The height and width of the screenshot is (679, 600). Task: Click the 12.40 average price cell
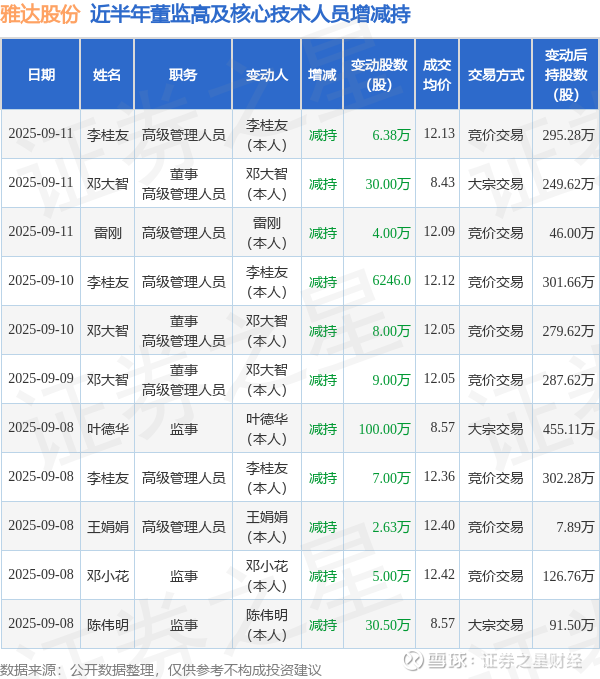point(439,525)
